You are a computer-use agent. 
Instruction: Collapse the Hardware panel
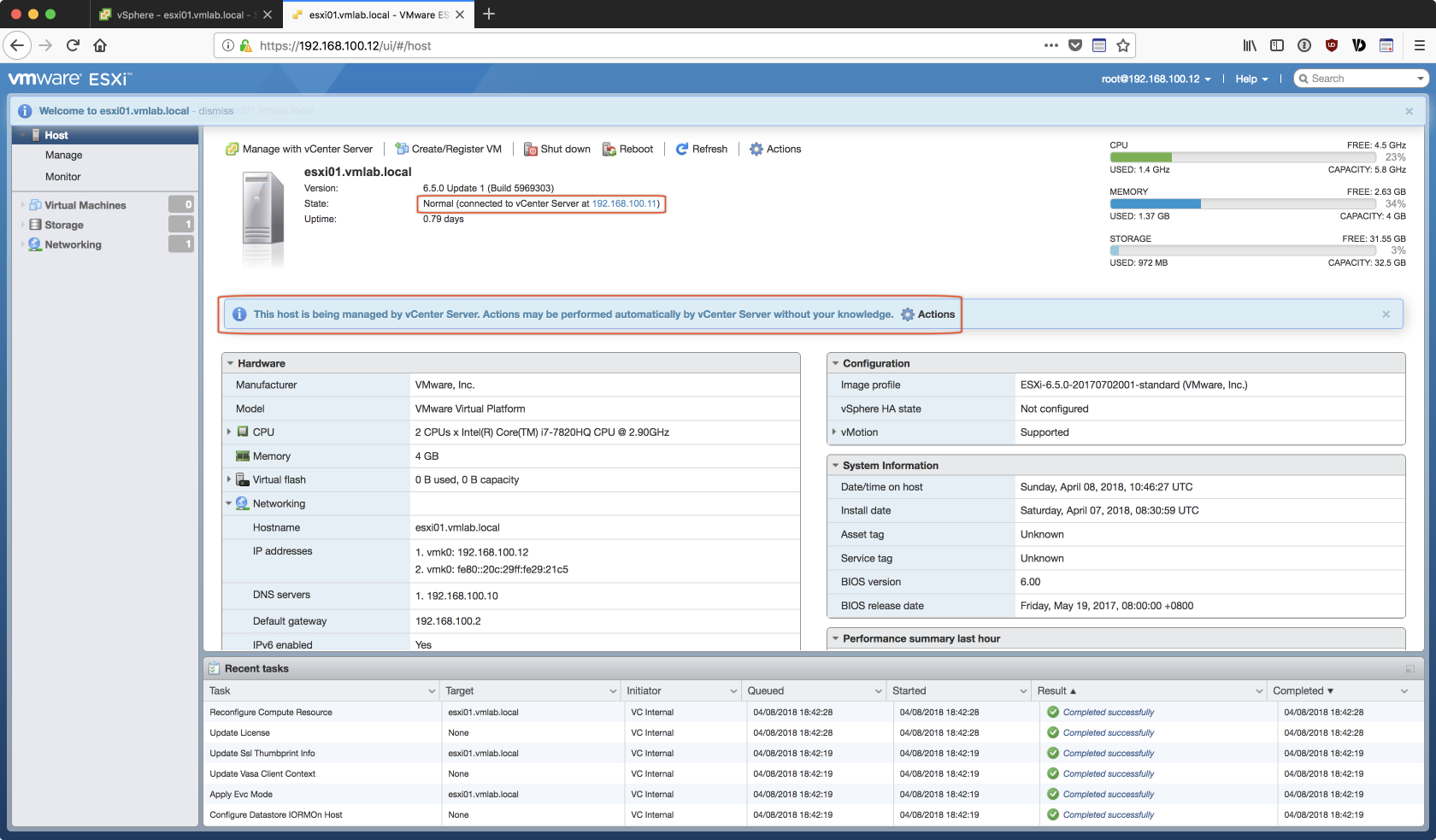click(x=231, y=363)
